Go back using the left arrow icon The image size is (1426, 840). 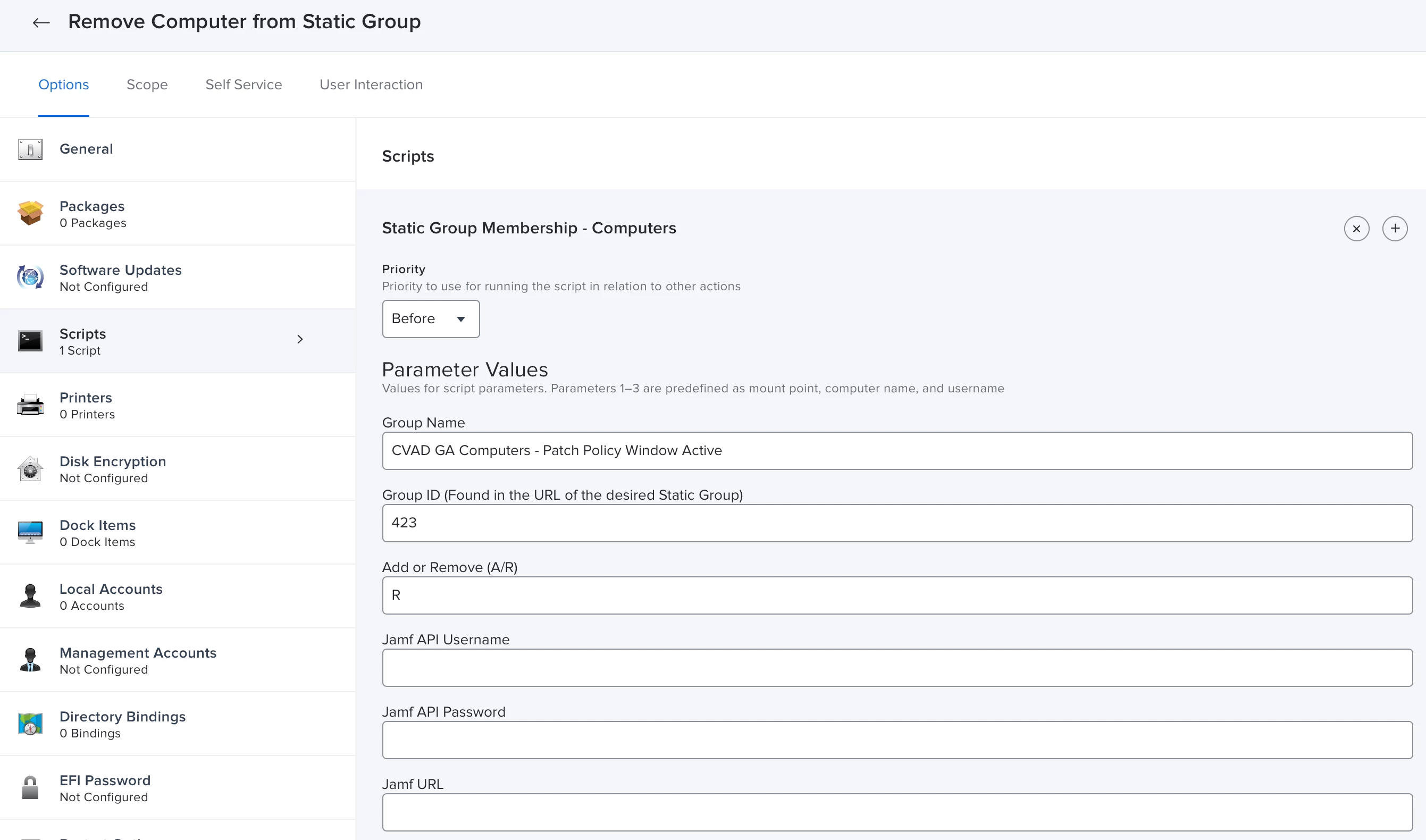(x=41, y=23)
